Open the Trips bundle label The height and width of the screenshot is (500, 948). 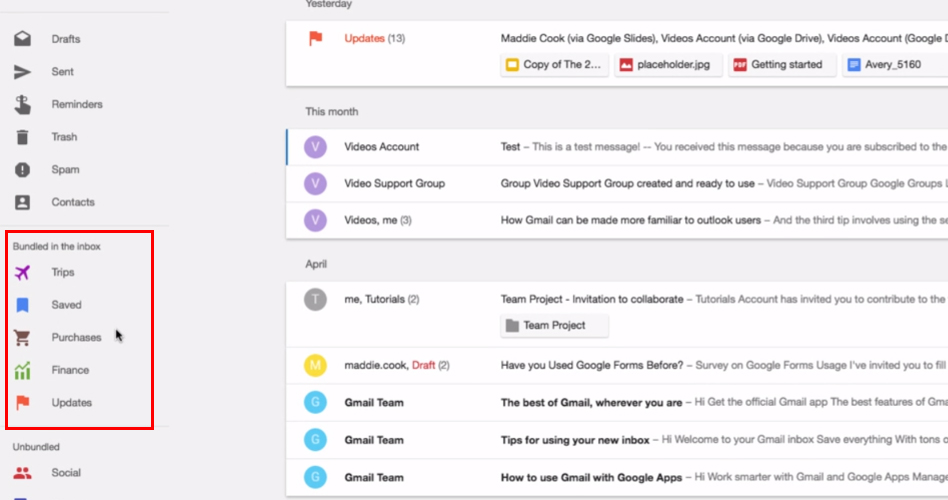pos(63,272)
